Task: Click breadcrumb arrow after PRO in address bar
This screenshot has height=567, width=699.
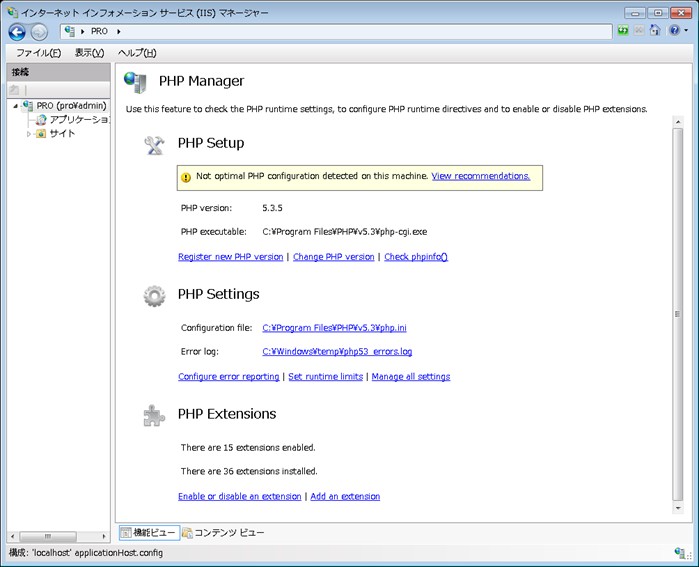Action: [119, 31]
